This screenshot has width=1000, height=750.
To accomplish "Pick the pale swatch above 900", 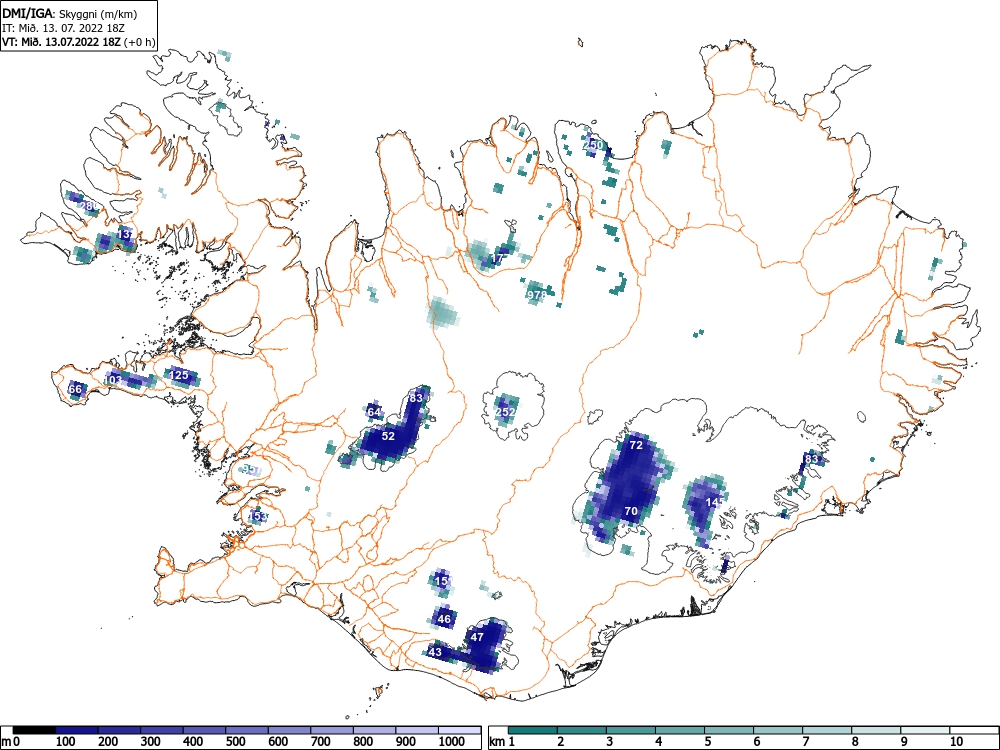I will 417,730.
